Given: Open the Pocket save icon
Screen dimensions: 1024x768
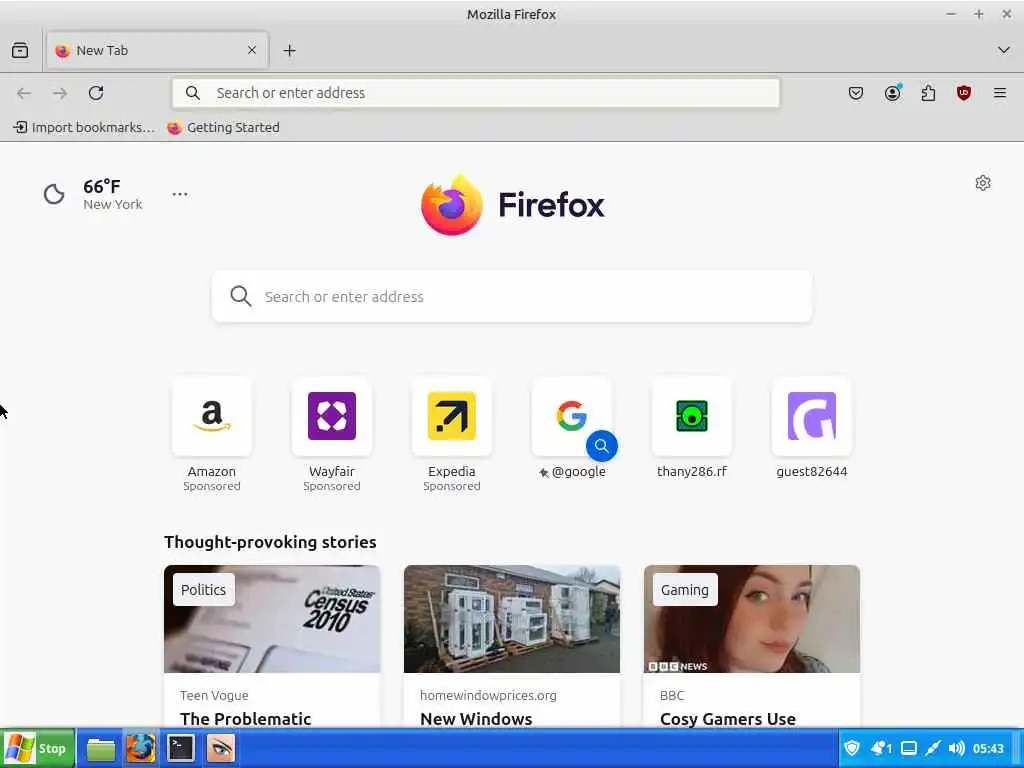Looking at the screenshot, I should click(x=856, y=93).
